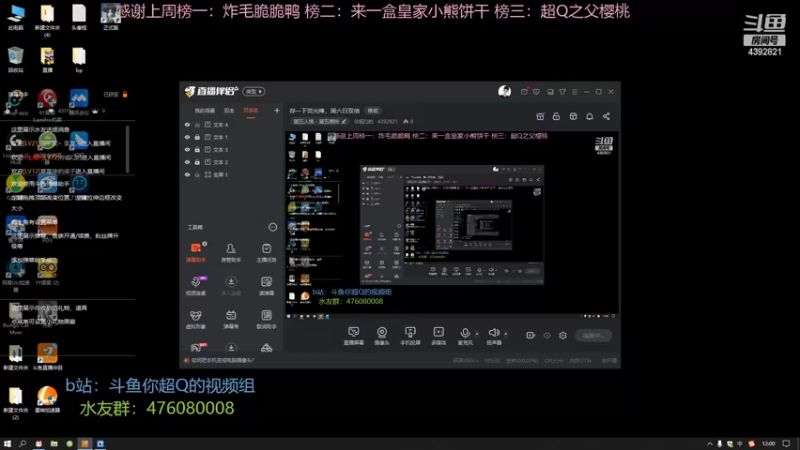800x450 pixels.
Task: Click the padlock icon in room toolbar
Action: point(556,116)
